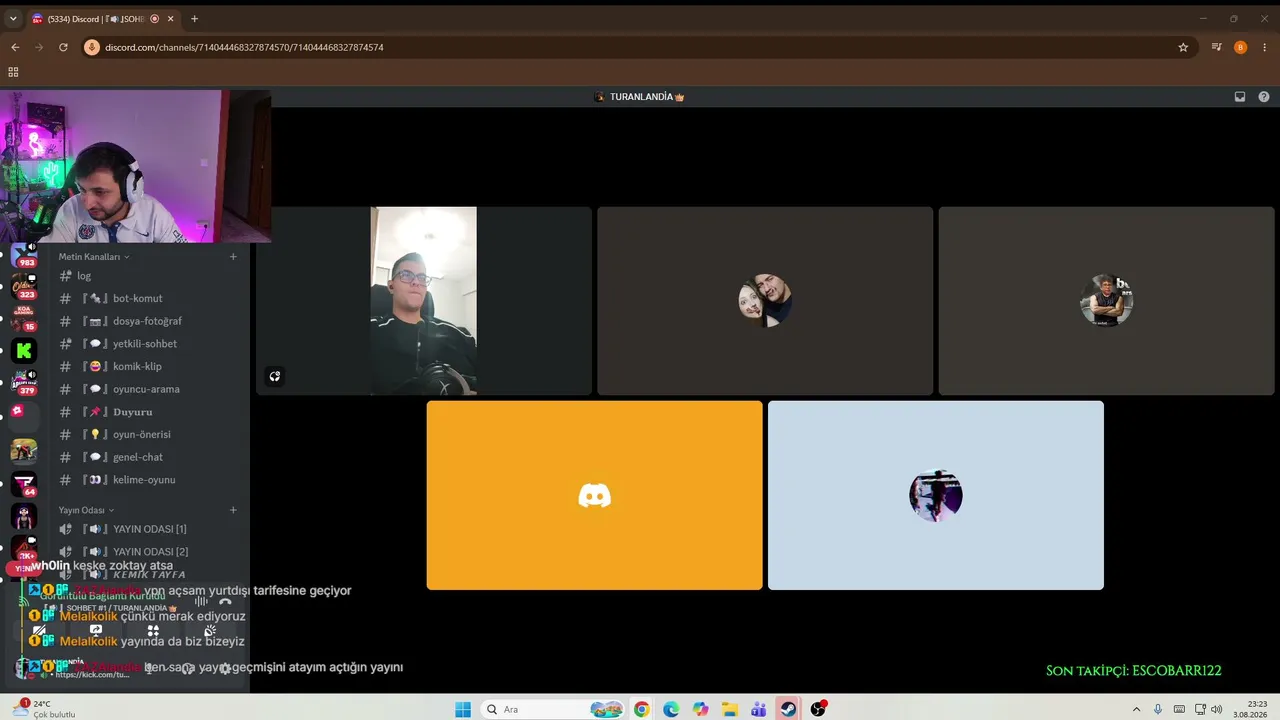
Task: Open the KOA Gaming server icon
Action: [x=24, y=318]
